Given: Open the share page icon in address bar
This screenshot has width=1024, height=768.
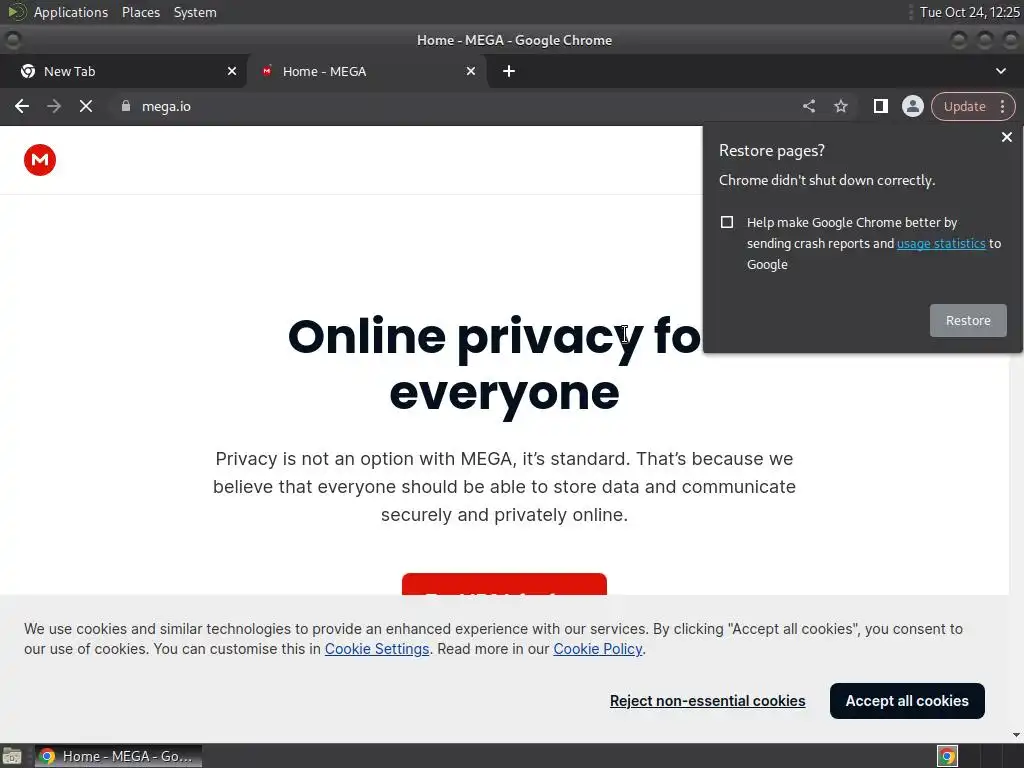Looking at the screenshot, I should [x=808, y=106].
